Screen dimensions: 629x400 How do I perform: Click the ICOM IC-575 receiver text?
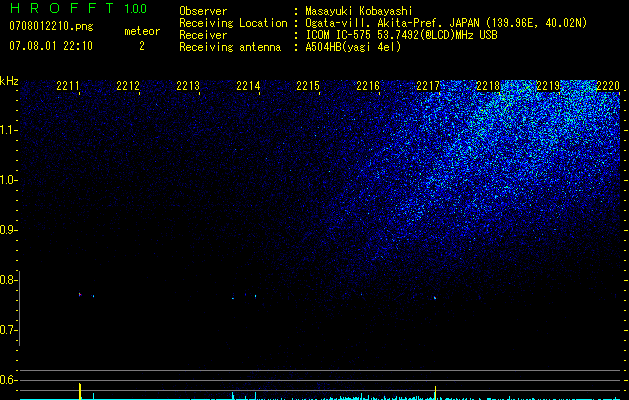coord(401,35)
